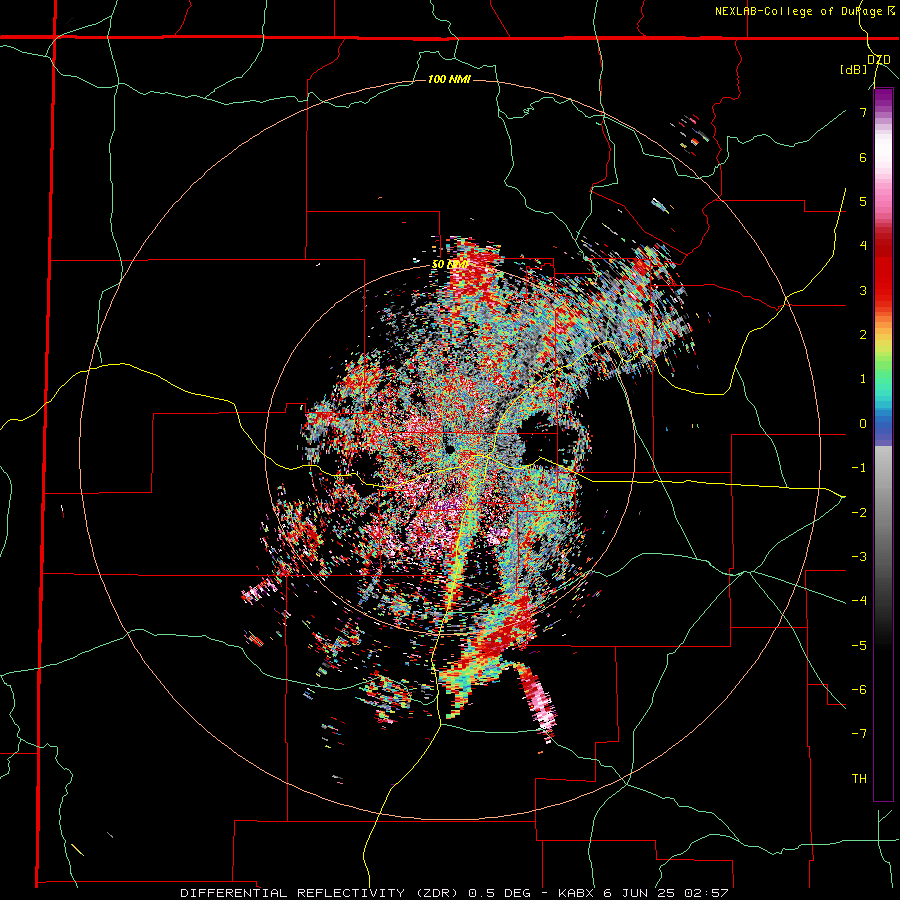Click the DZD label above color scale
Screen dimensions: 900x900
(x=879, y=60)
